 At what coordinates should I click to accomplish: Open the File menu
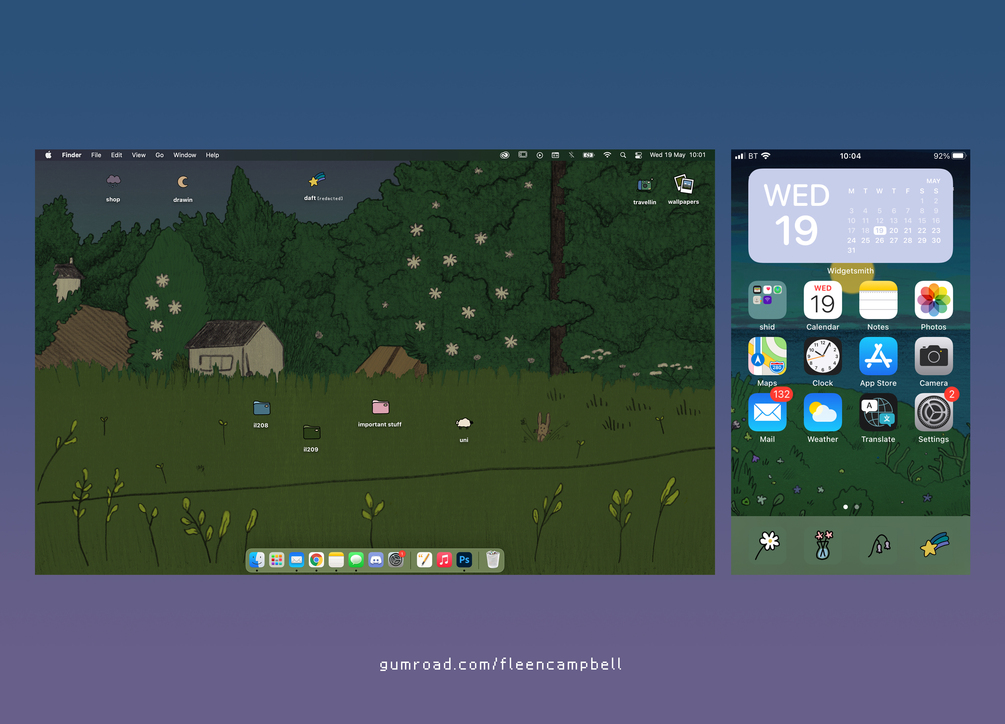pyautogui.click(x=96, y=155)
